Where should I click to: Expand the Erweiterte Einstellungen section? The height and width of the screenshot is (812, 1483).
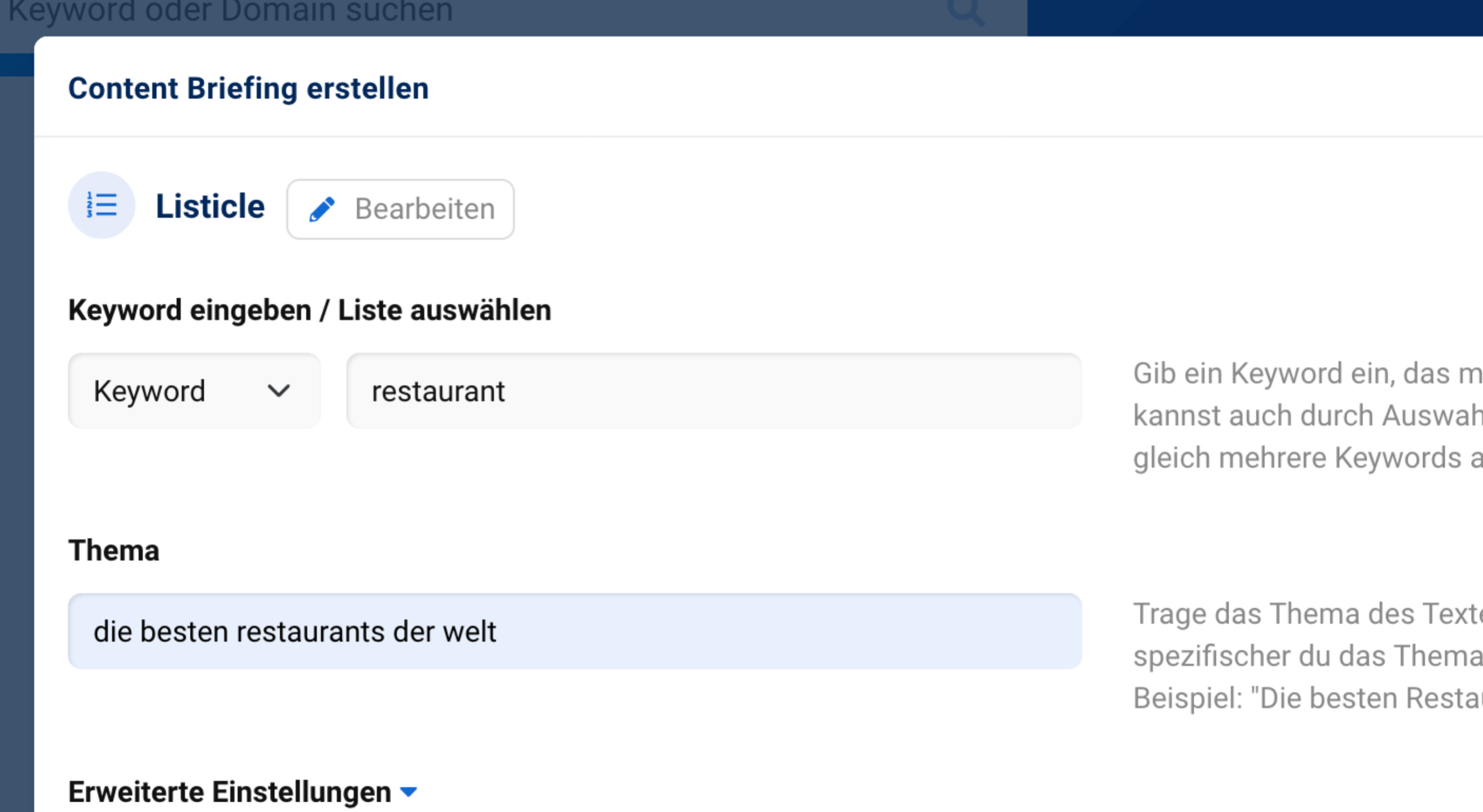coord(230,792)
